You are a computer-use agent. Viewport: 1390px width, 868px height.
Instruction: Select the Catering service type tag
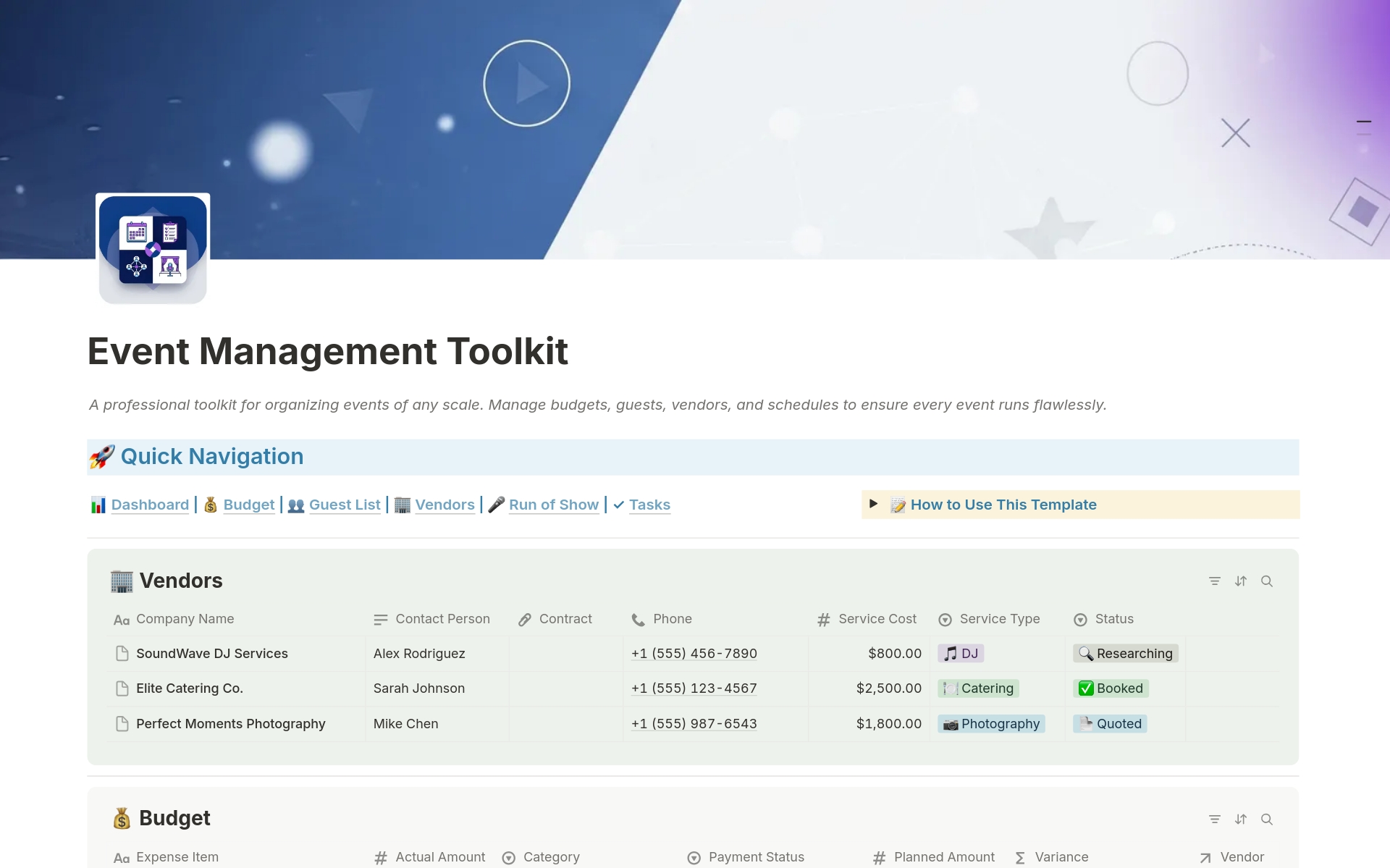pyautogui.click(x=978, y=688)
